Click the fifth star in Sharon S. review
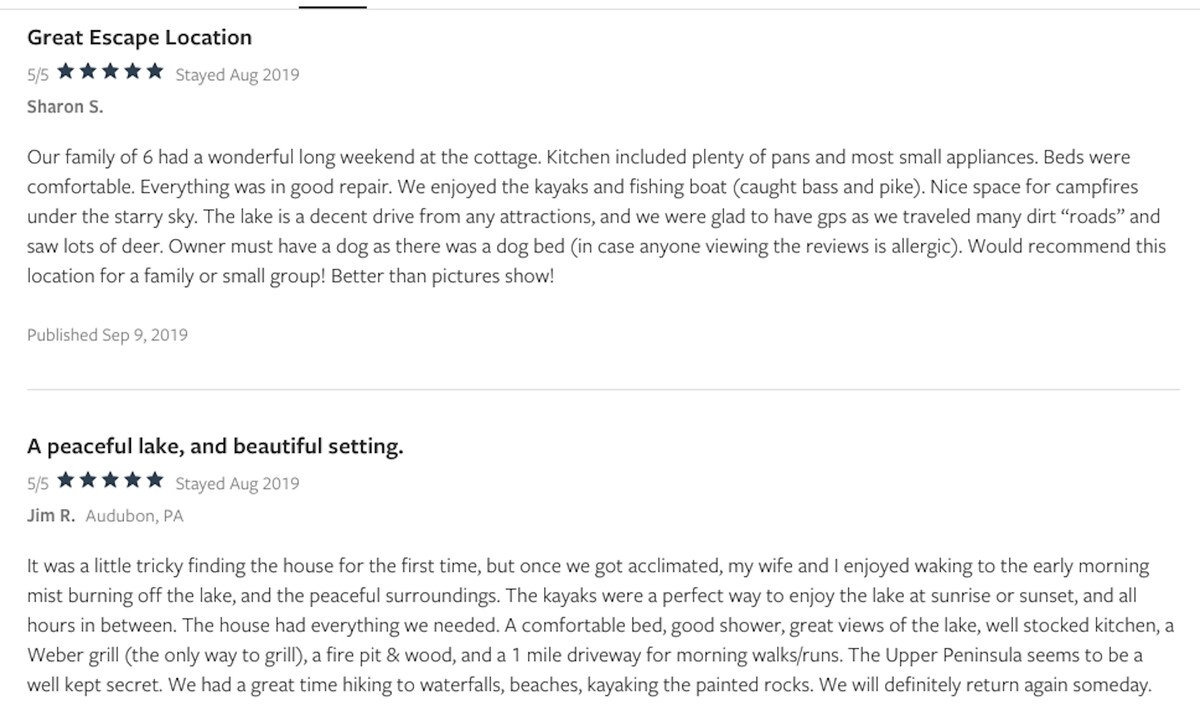Screen dimensions: 1200x721 click(155, 72)
